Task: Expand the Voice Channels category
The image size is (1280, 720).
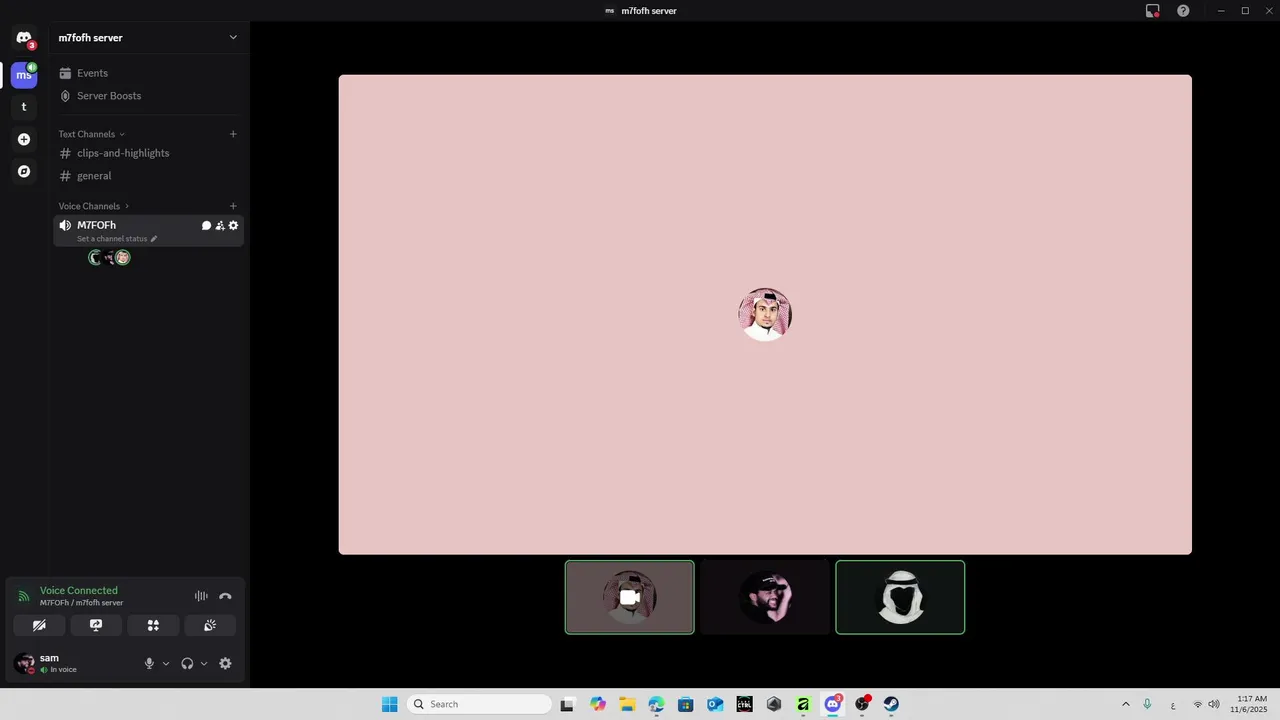Action: coord(94,206)
